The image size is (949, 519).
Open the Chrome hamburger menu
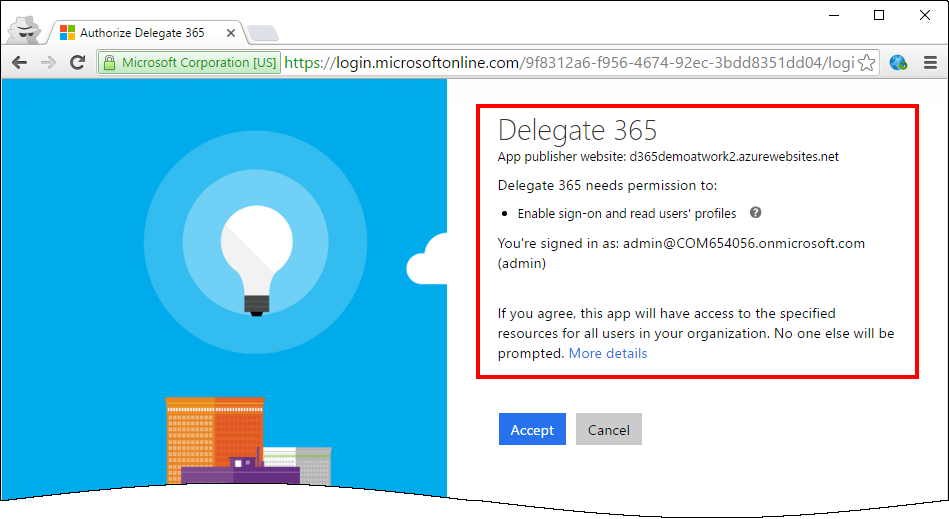click(930, 62)
